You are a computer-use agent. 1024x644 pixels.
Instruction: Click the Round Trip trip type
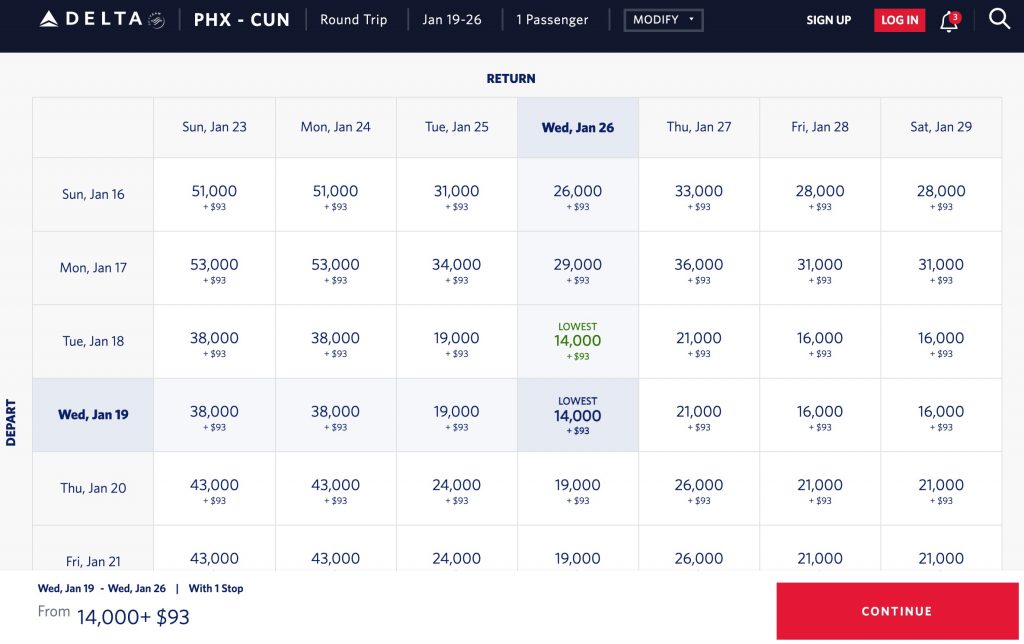[x=353, y=20]
